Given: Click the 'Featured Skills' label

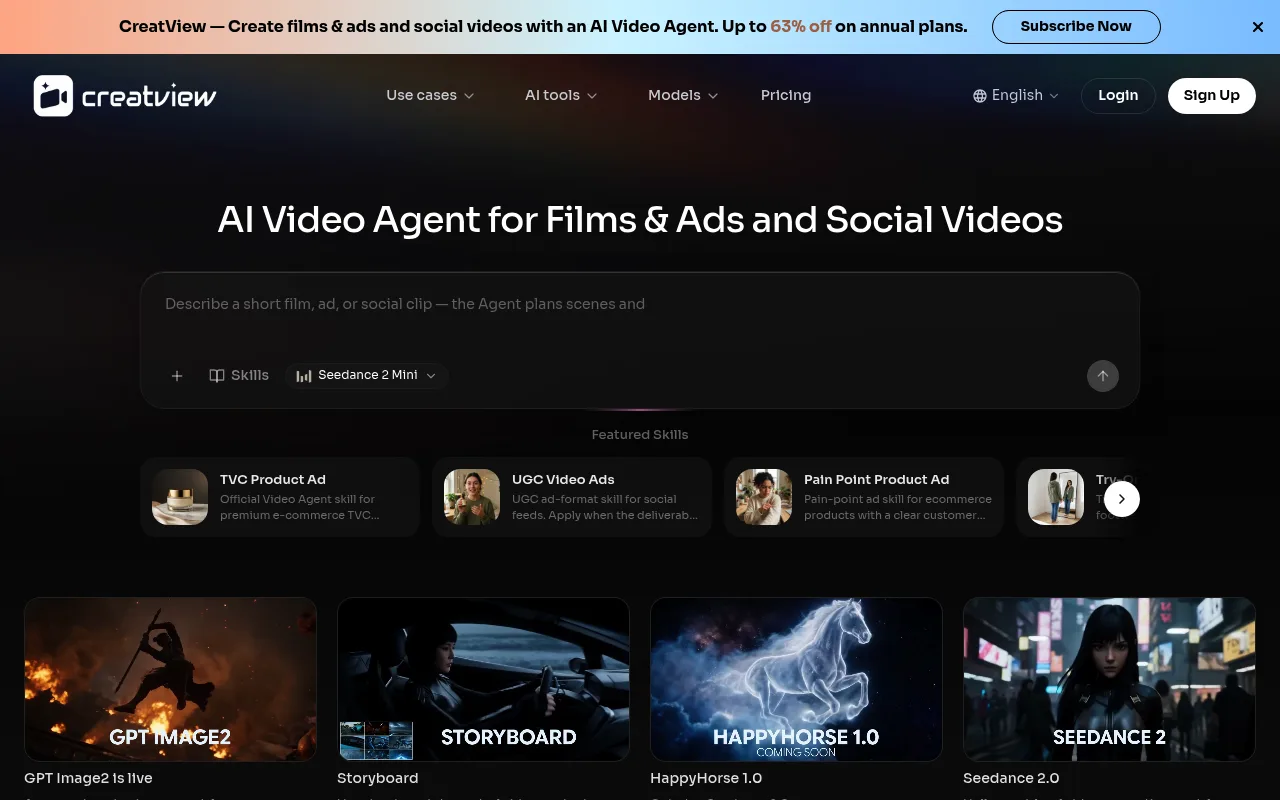Looking at the screenshot, I should coord(640,435).
